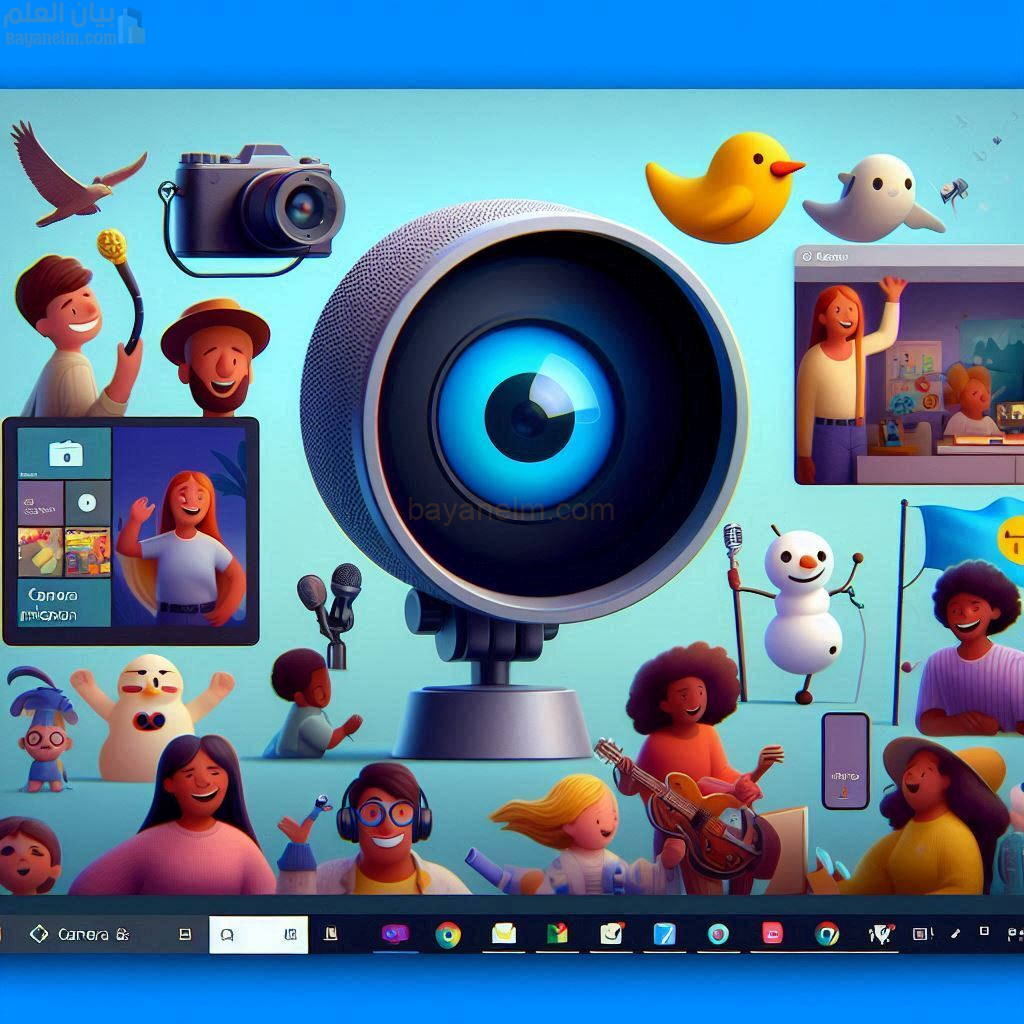Click the round disc tile in tablet panel

tap(88, 502)
